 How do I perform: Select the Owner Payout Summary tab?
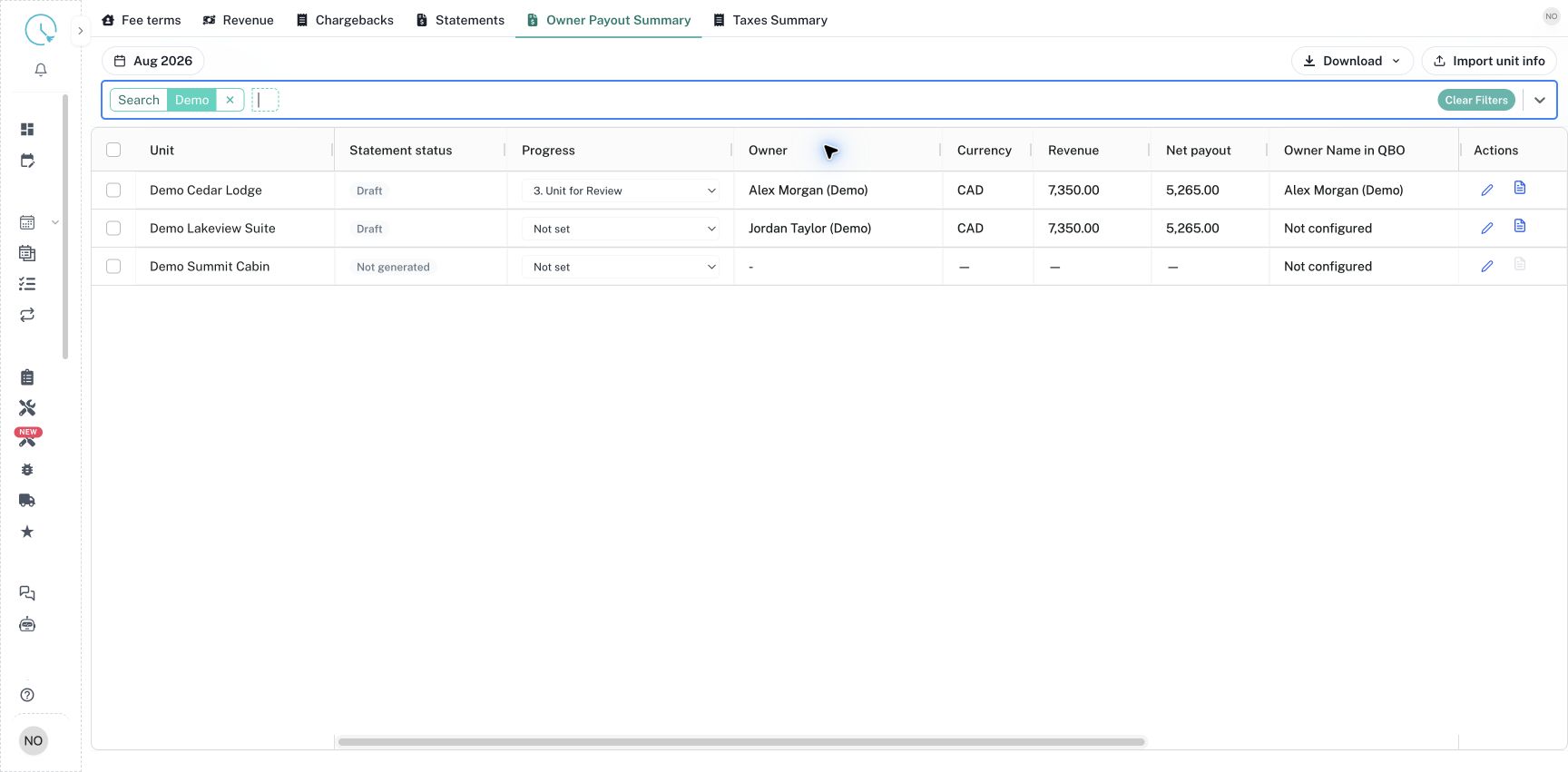pos(609,20)
